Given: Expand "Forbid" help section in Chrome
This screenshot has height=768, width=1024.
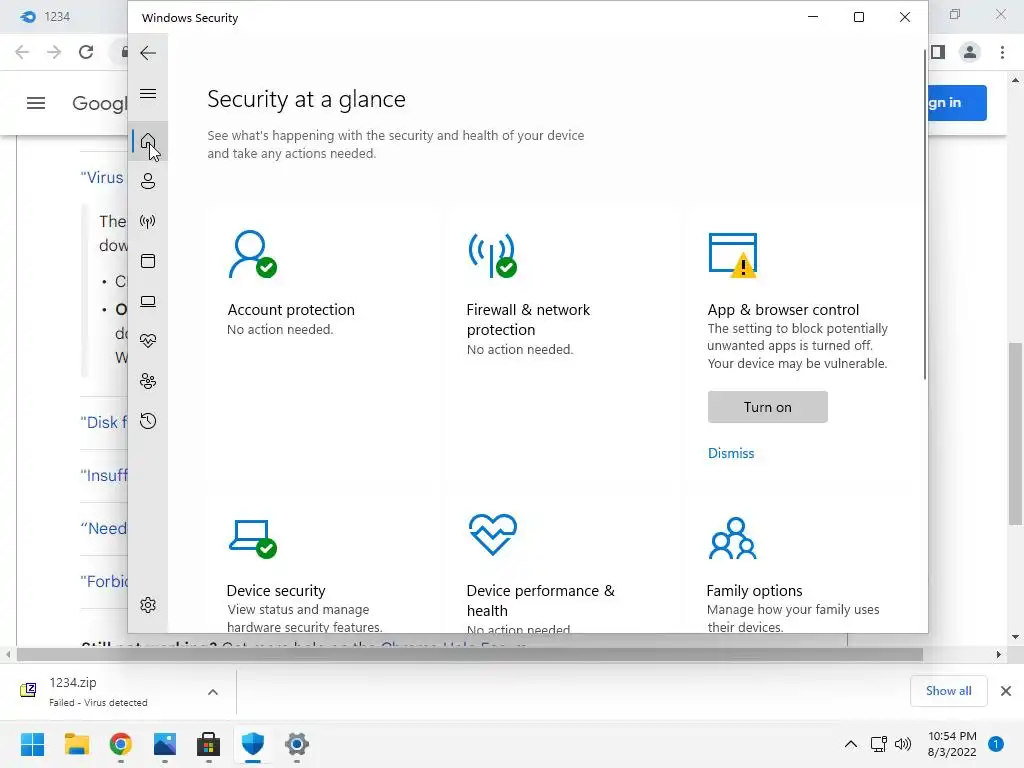Looking at the screenshot, I should pyautogui.click(x=103, y=581).
